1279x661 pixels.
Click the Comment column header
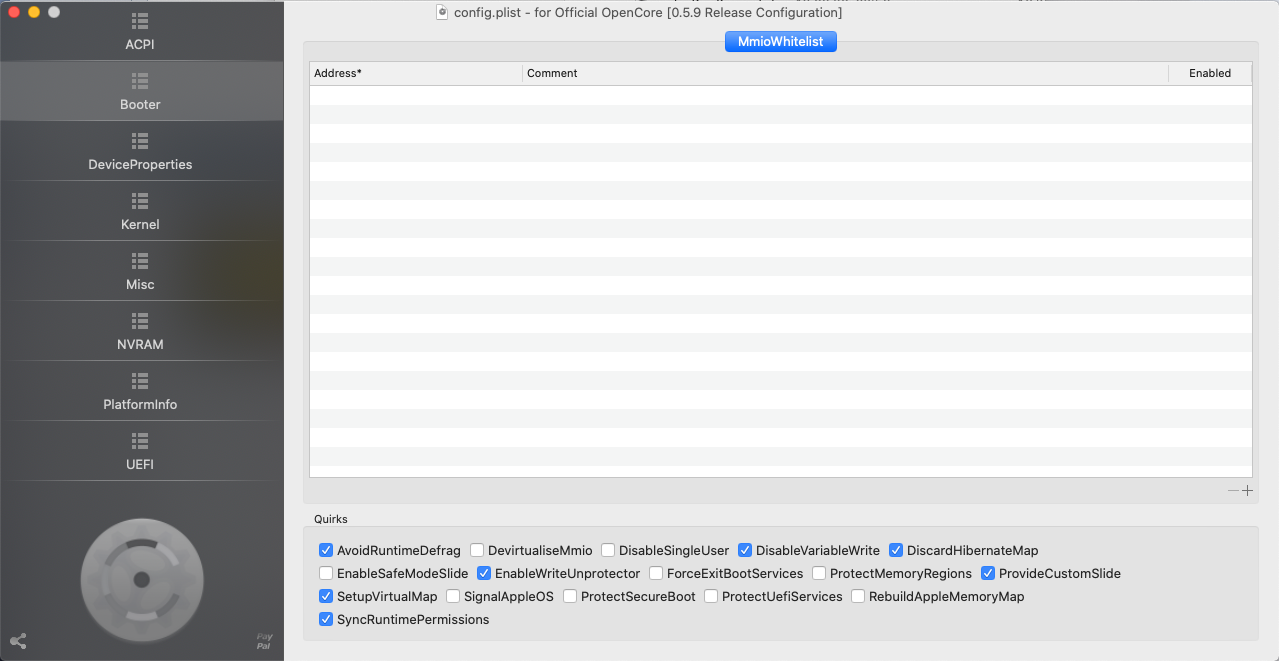[x=845, y=73]
